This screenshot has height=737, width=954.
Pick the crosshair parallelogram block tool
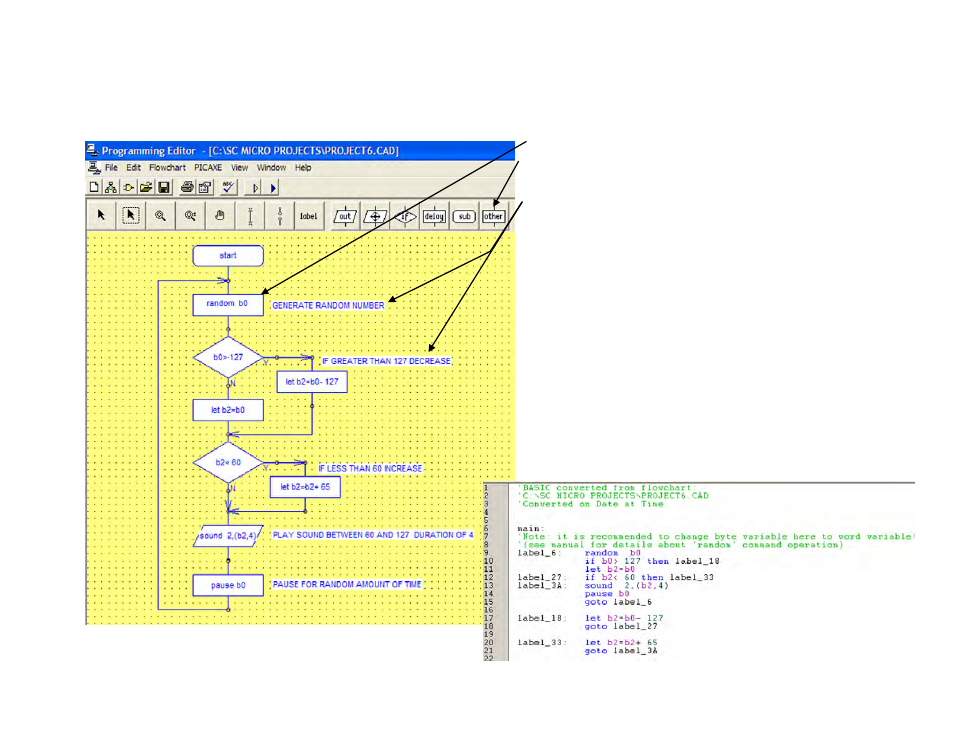(x=375, y=216)
